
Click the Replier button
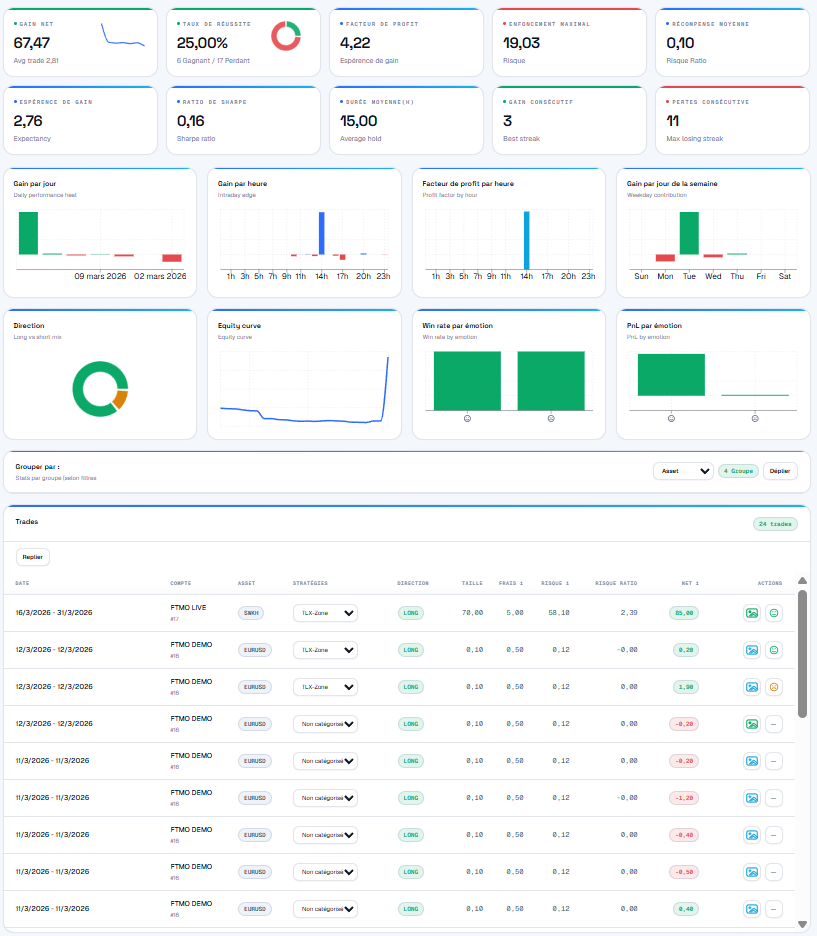click(x=33, y=557)
